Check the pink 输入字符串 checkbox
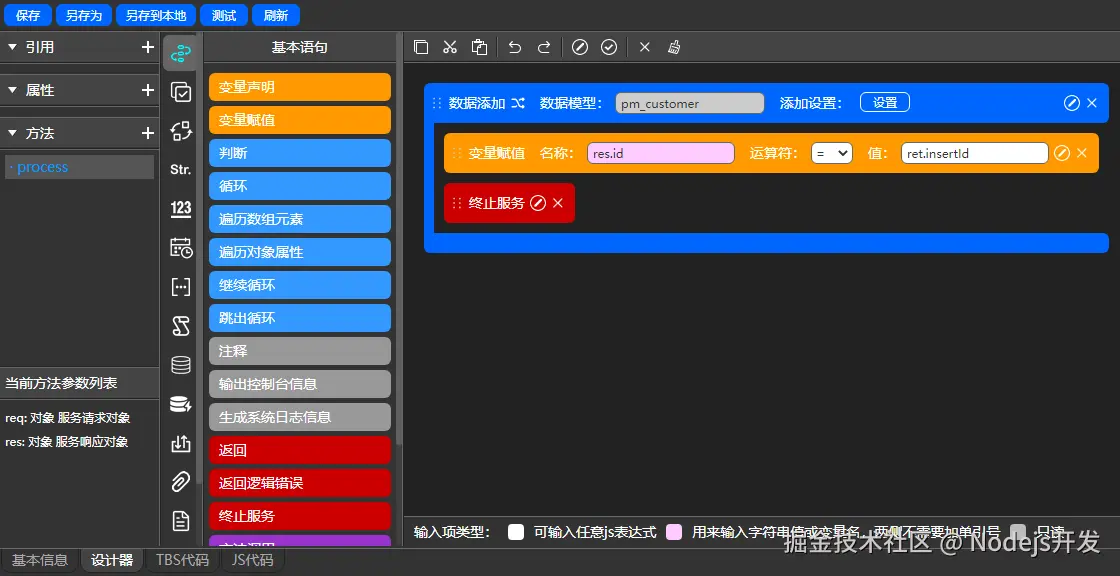 click(676, 532)
